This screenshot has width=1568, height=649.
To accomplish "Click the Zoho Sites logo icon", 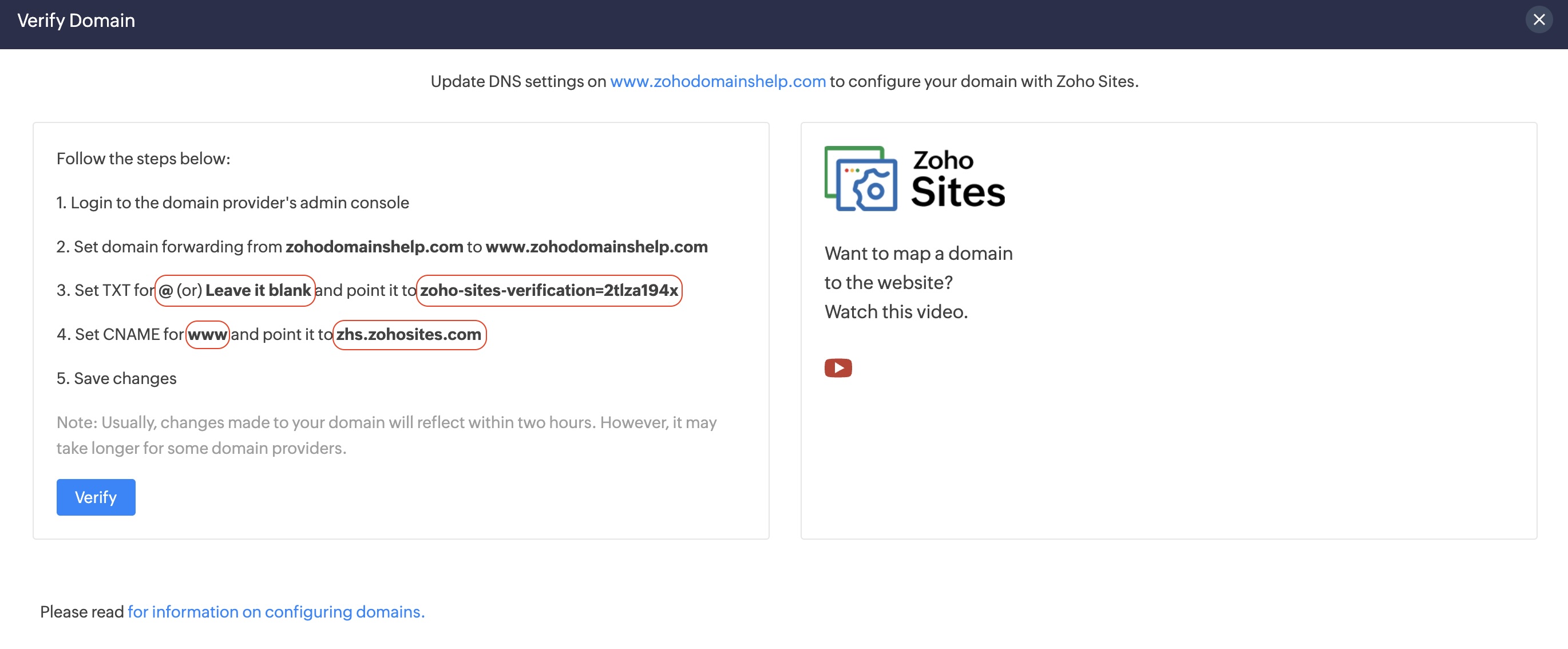I will click(861, 179).
